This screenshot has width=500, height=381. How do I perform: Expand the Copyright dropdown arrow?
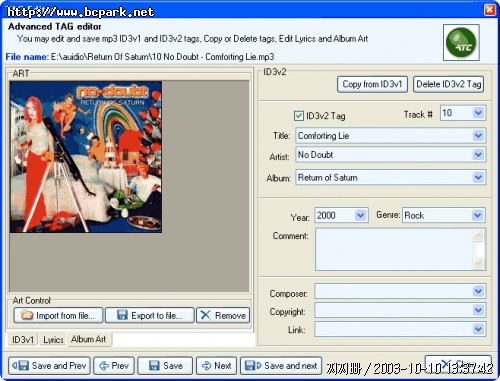coord(478,310)
